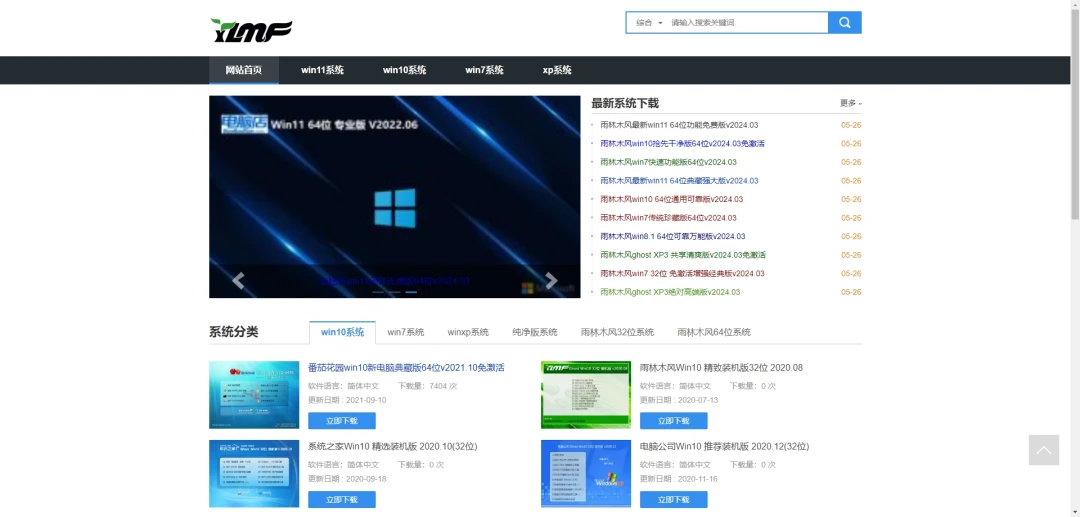Select the 雨林木风32位系统 category tab

click(x=617, y=333)
